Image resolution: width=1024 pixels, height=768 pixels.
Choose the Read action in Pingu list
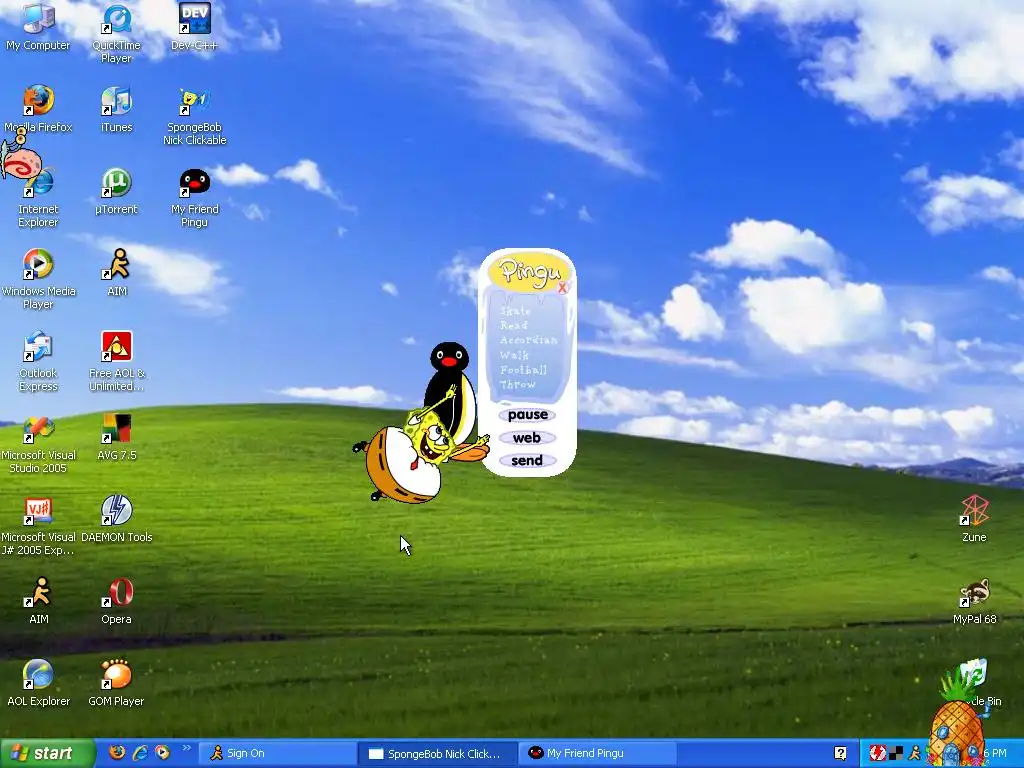(x=514, y=325)
